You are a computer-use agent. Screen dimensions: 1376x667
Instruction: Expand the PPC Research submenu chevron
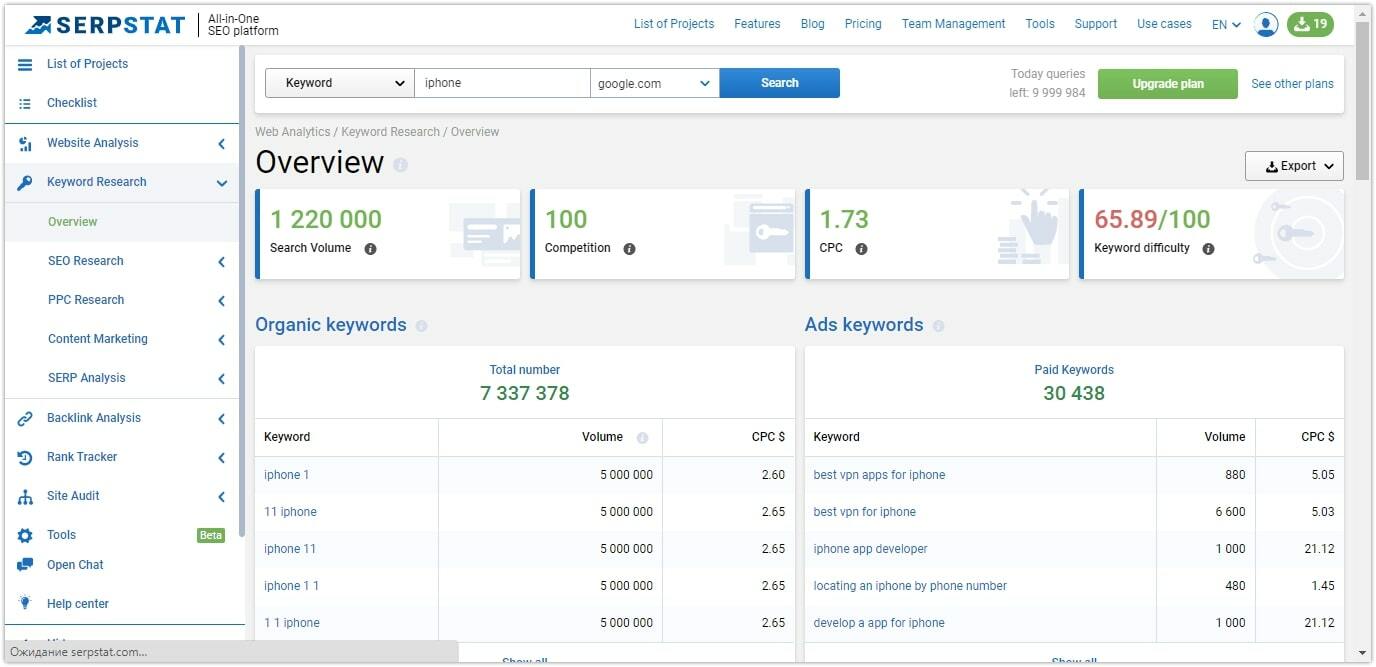coord(221,301)
